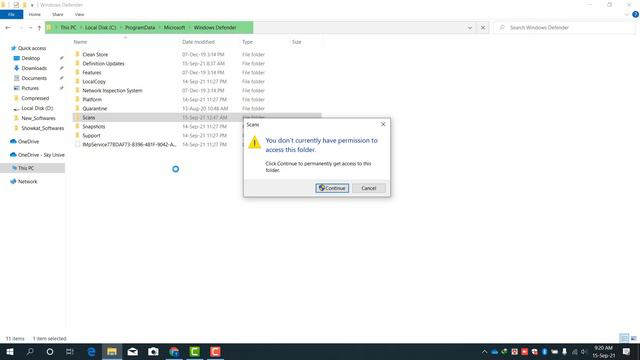Open taskbar clock and date

pos(603,352)
